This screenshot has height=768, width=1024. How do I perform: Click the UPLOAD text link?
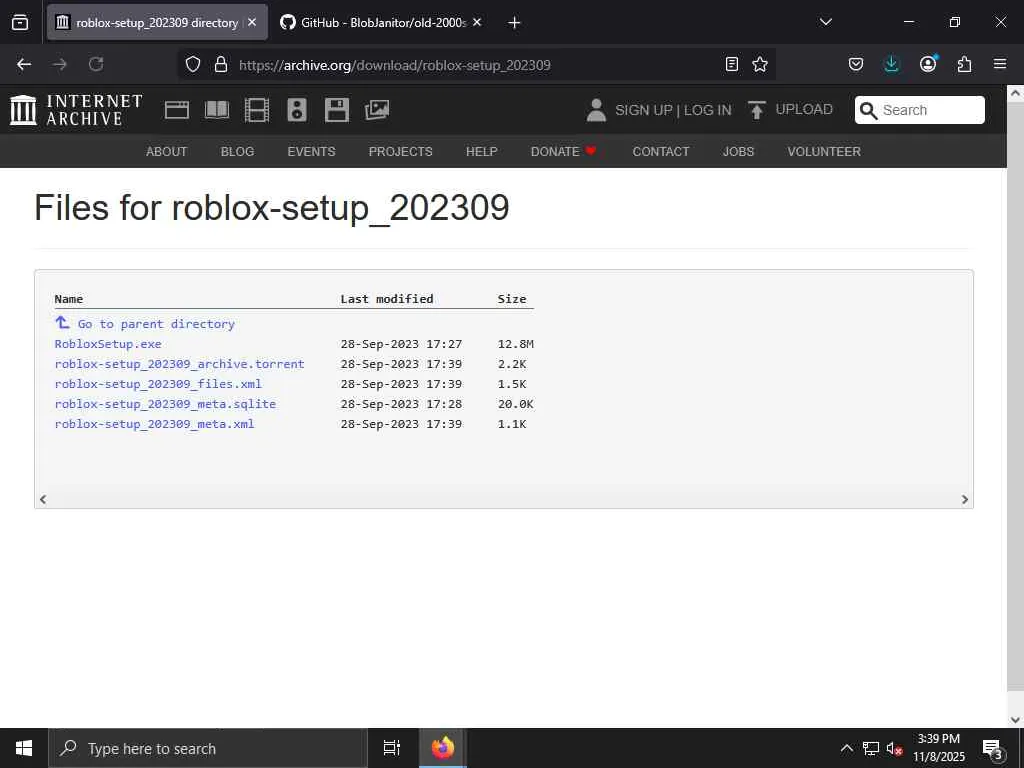coord(804,110)
